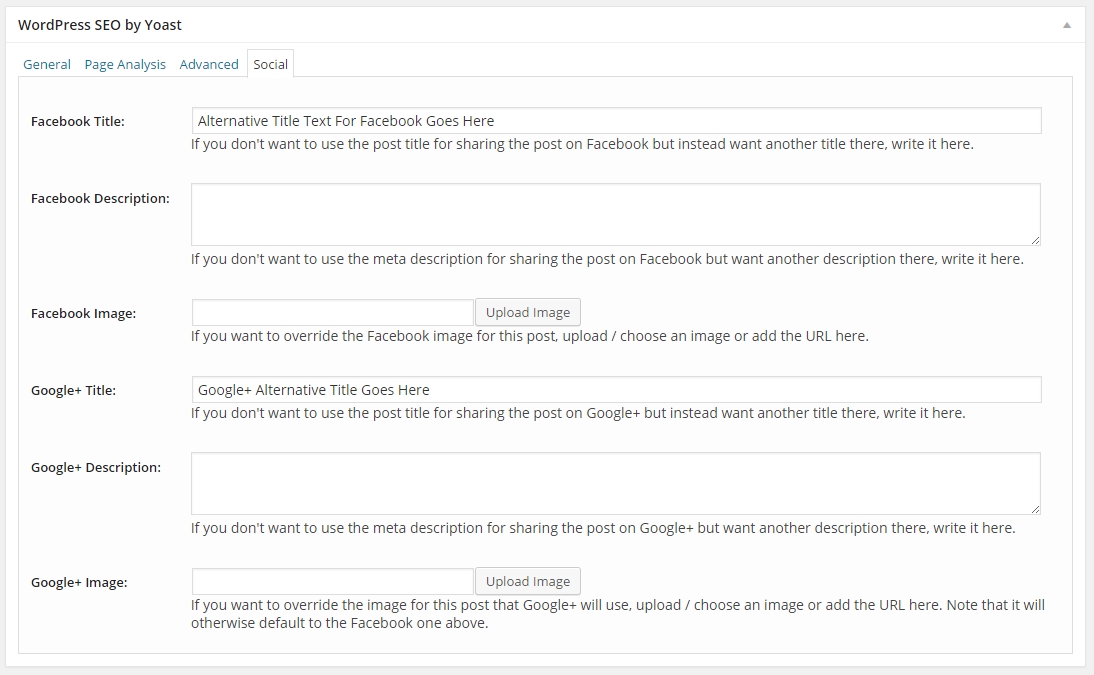
Task: Click inside the Google+ Title field
Action: [x=616, y=390]
